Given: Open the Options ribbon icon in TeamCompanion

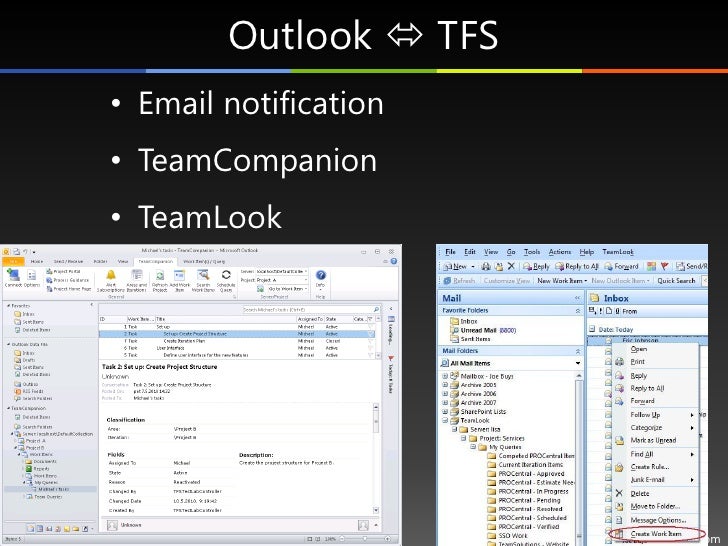Looking at the screenshot, I should (32, 278).
